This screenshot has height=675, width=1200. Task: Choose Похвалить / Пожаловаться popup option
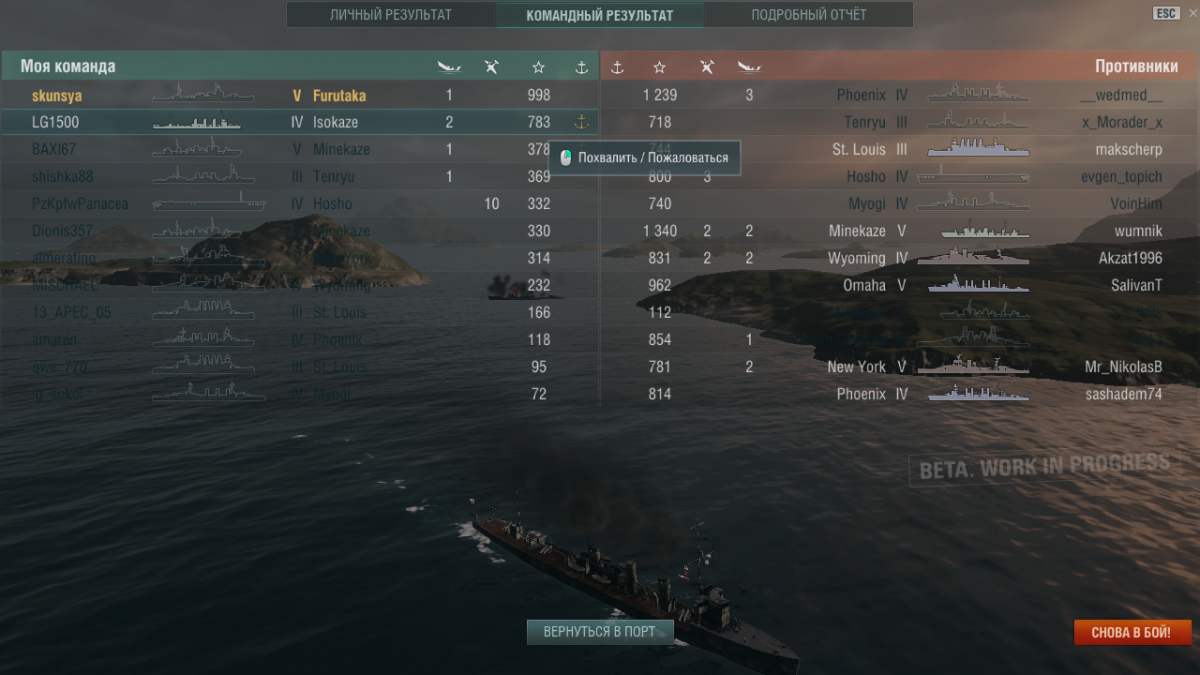[646, 158]
